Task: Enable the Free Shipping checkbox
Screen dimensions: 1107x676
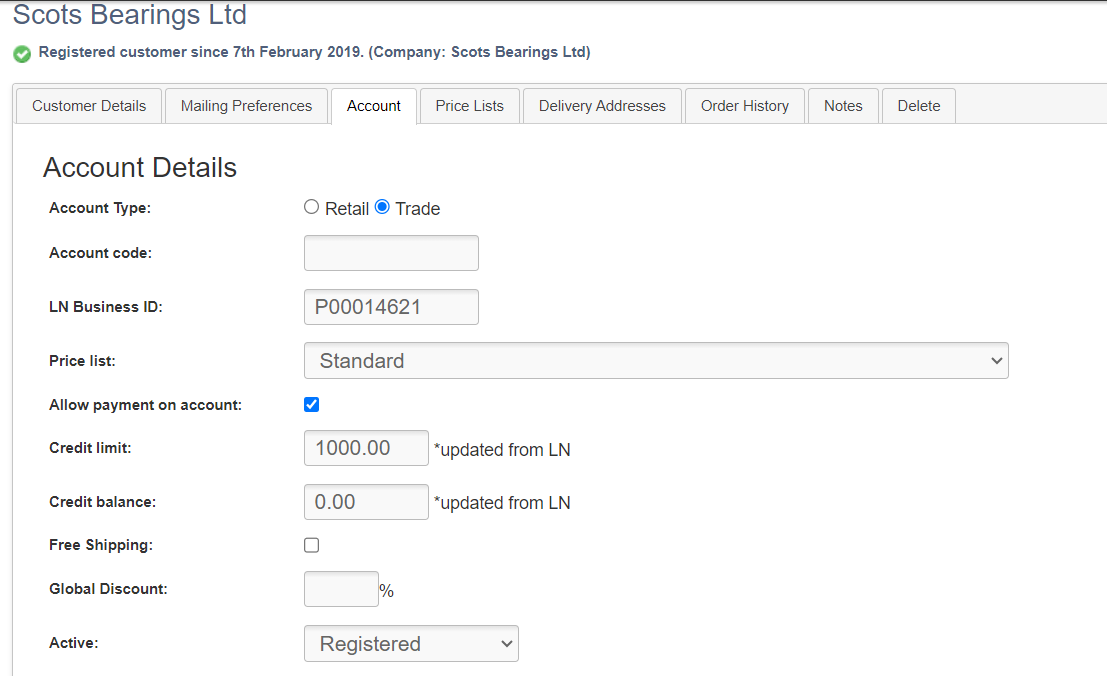Action: [311, 545]
